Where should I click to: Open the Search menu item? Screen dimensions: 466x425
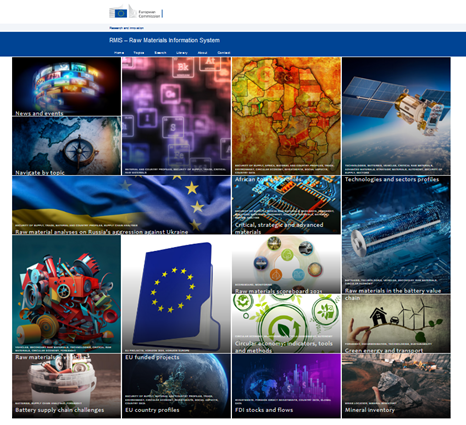pos(160,53)
